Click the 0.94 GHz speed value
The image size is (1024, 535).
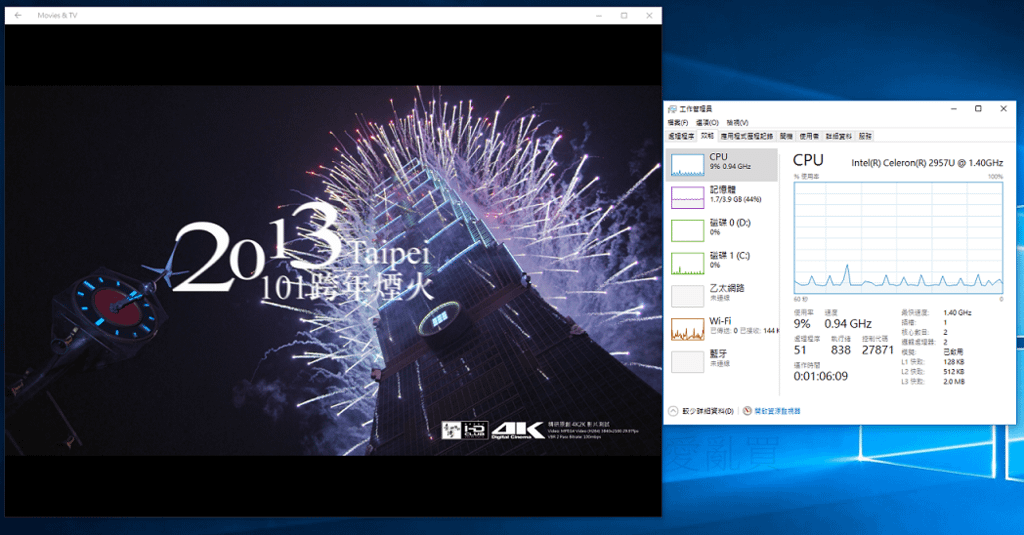click(848, 323)
